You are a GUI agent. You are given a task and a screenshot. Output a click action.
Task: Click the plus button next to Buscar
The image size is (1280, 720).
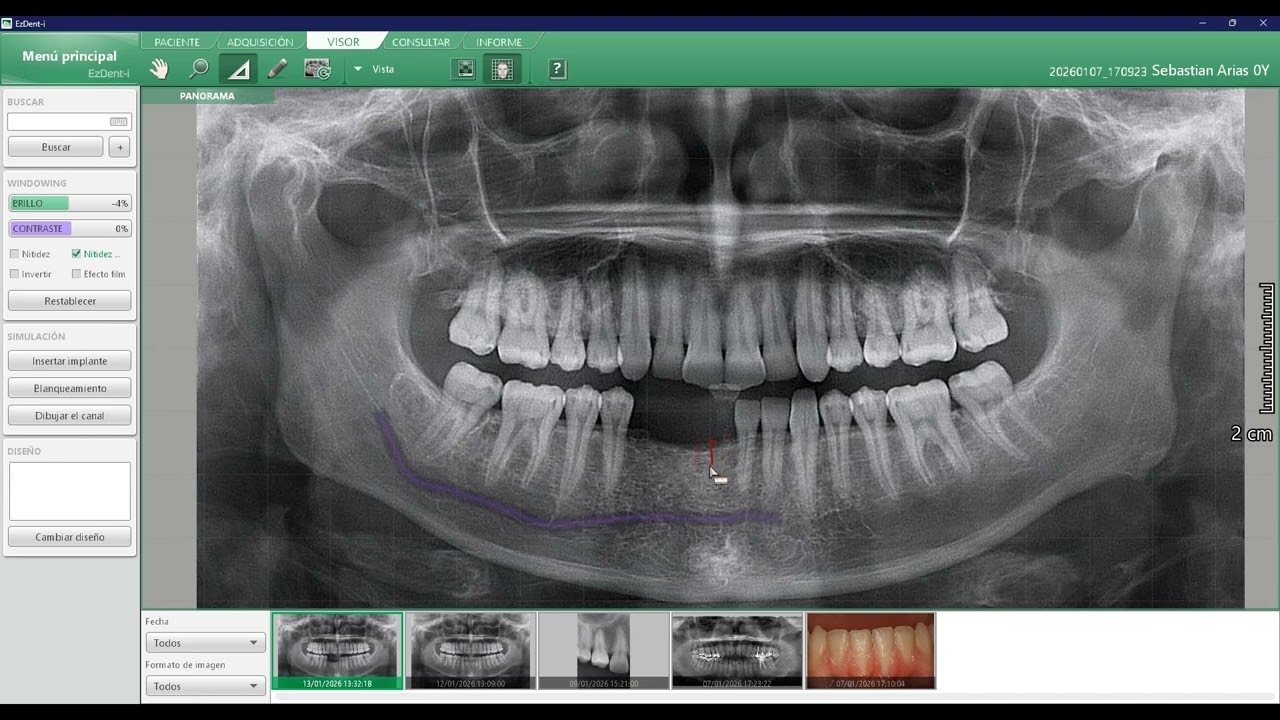tap(120, 147)
